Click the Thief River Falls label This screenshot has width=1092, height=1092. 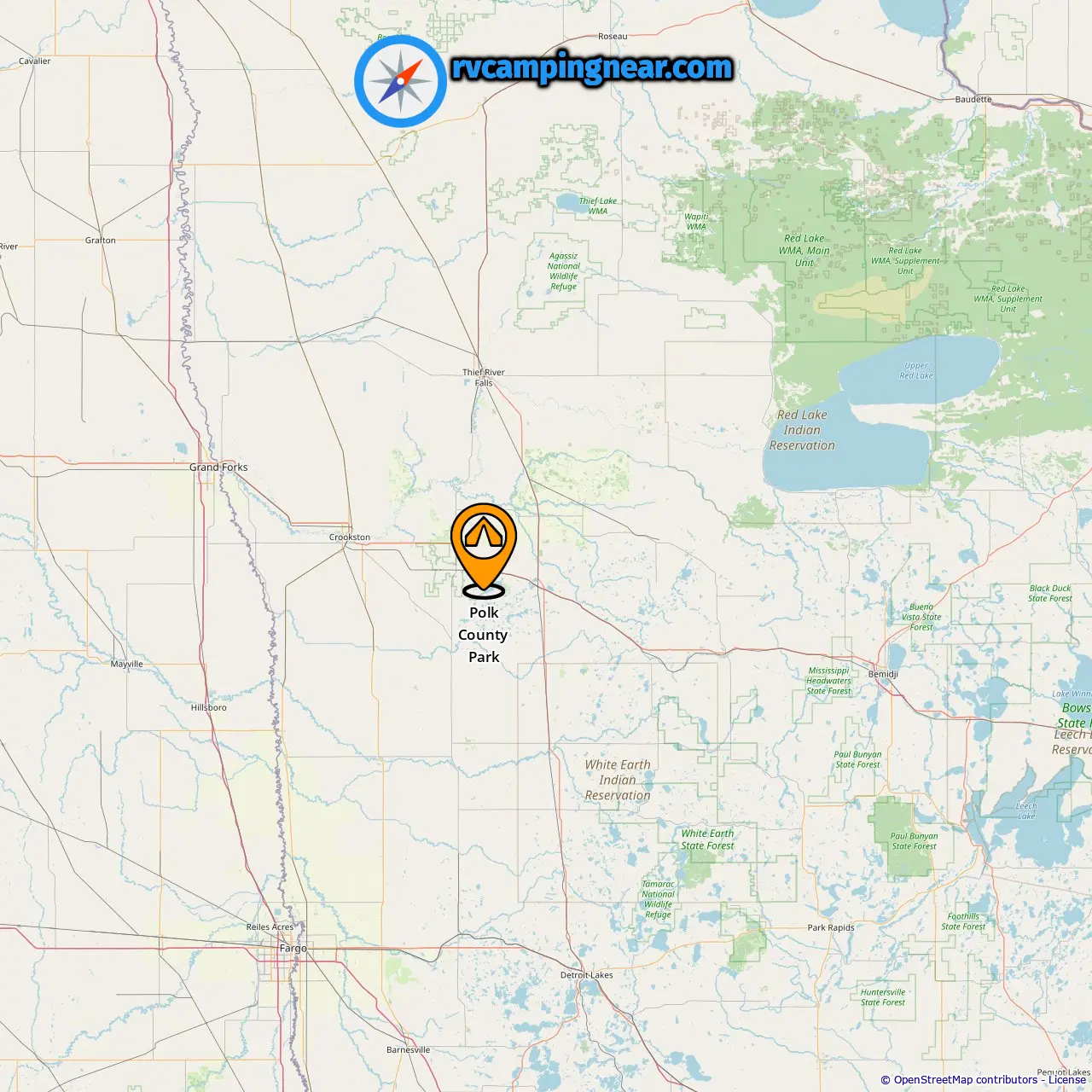tap(484, 378)
